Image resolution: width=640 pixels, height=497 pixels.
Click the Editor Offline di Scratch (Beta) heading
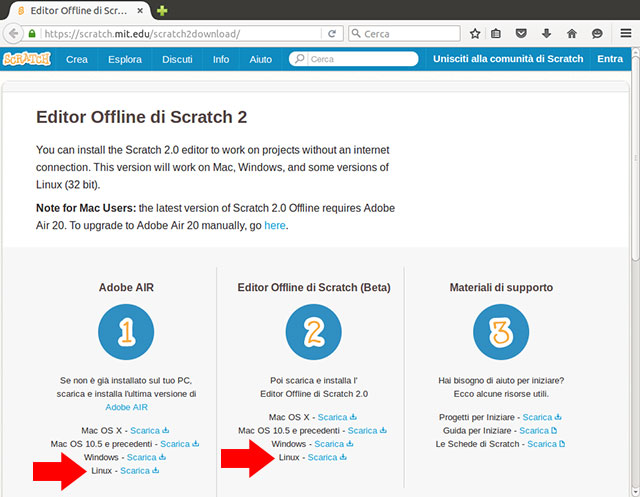(x=314, y=288)
